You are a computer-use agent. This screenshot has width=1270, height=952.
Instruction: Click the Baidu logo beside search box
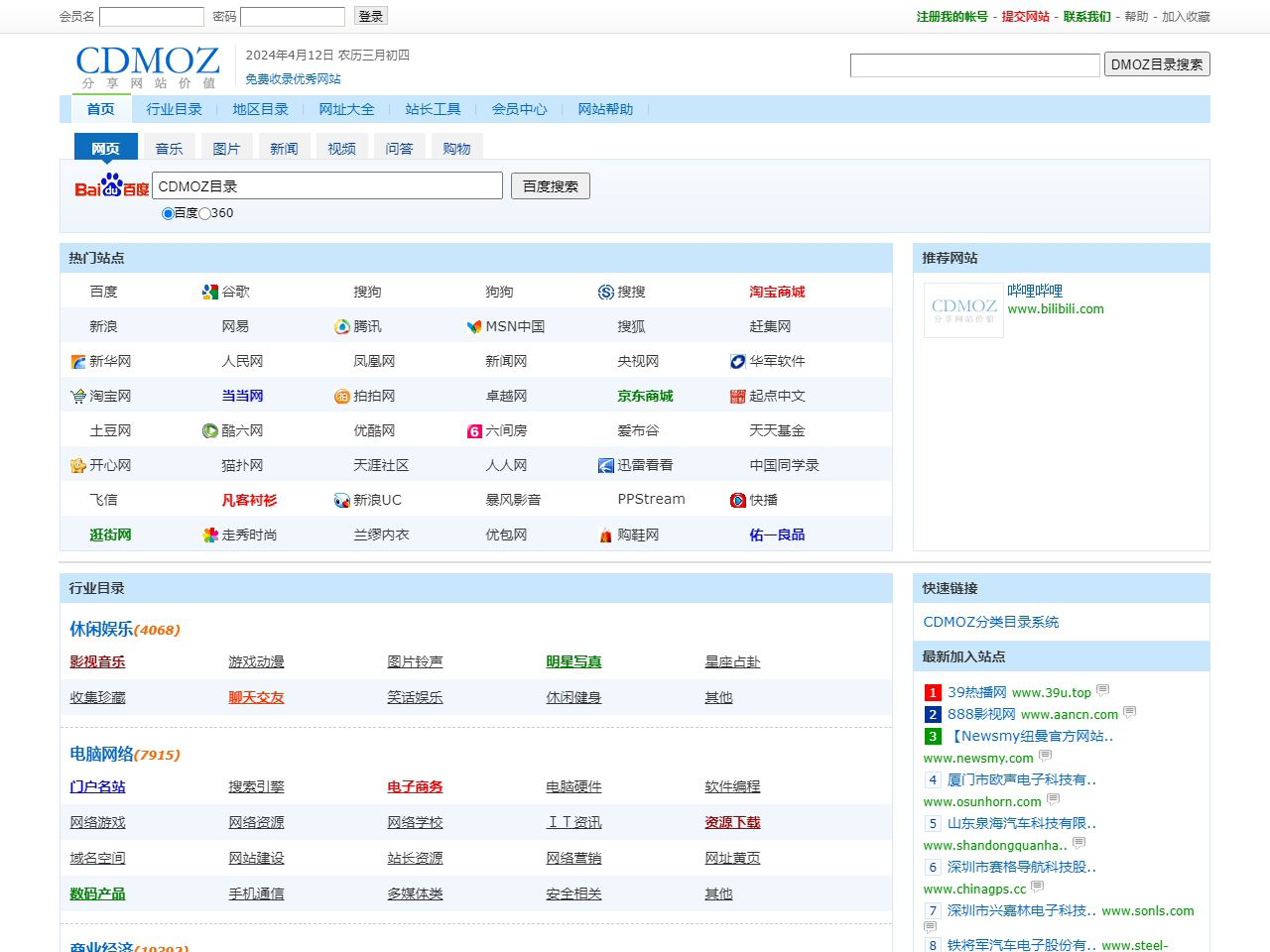pyautogui.click(x=111, y=186)
